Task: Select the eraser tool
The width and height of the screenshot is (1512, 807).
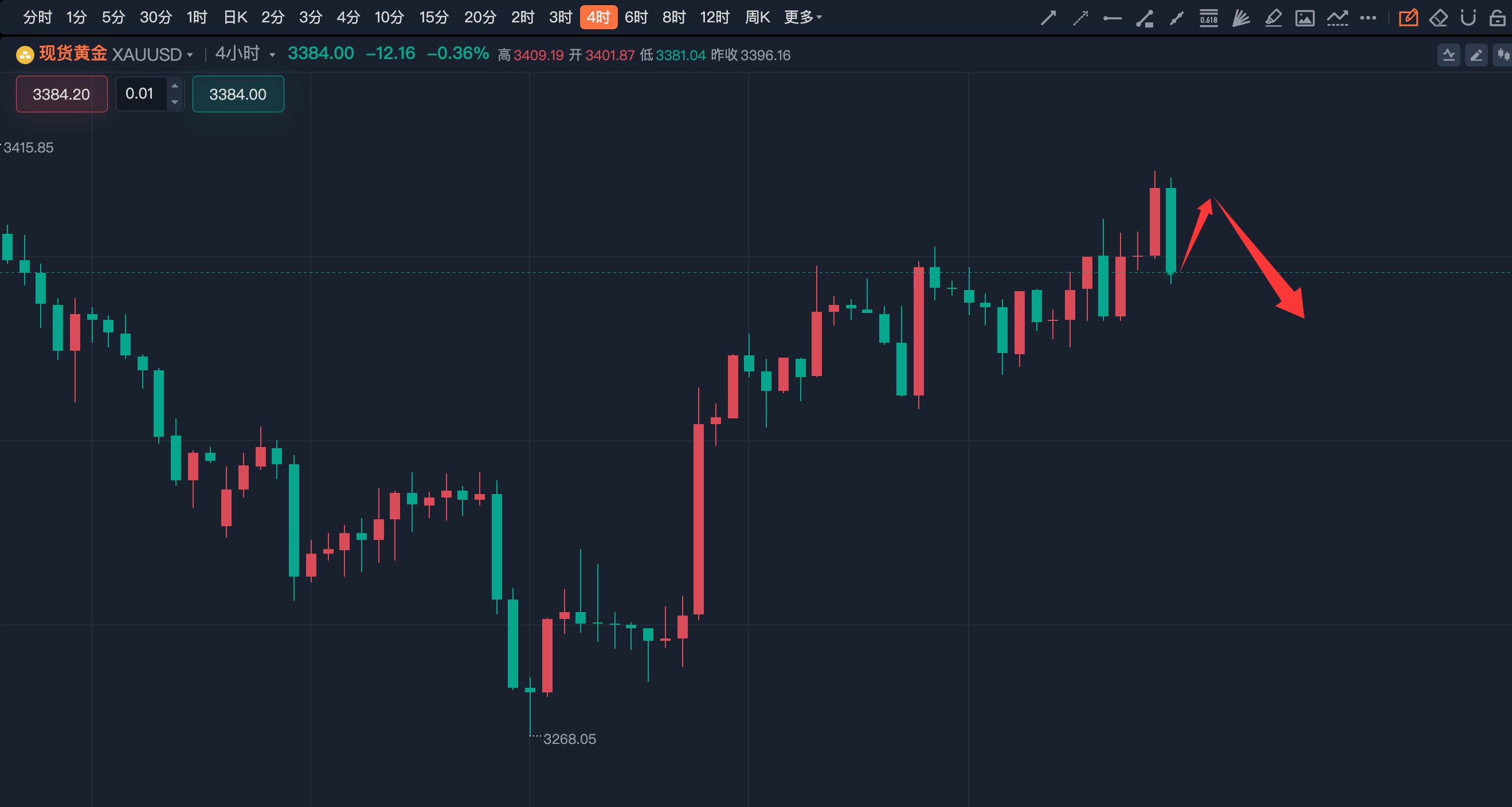Action: [x=1438, y=18]
